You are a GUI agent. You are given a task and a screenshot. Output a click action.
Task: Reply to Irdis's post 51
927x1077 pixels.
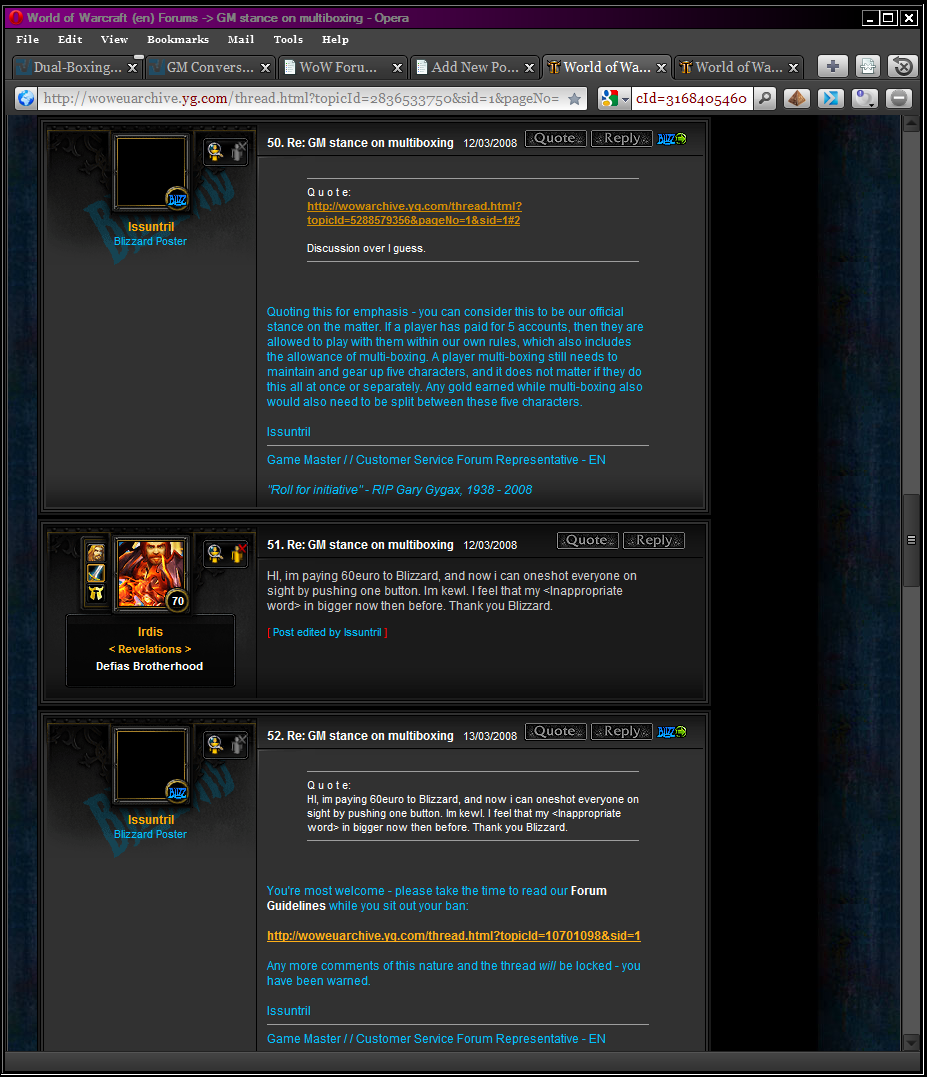tap(654, 540)
